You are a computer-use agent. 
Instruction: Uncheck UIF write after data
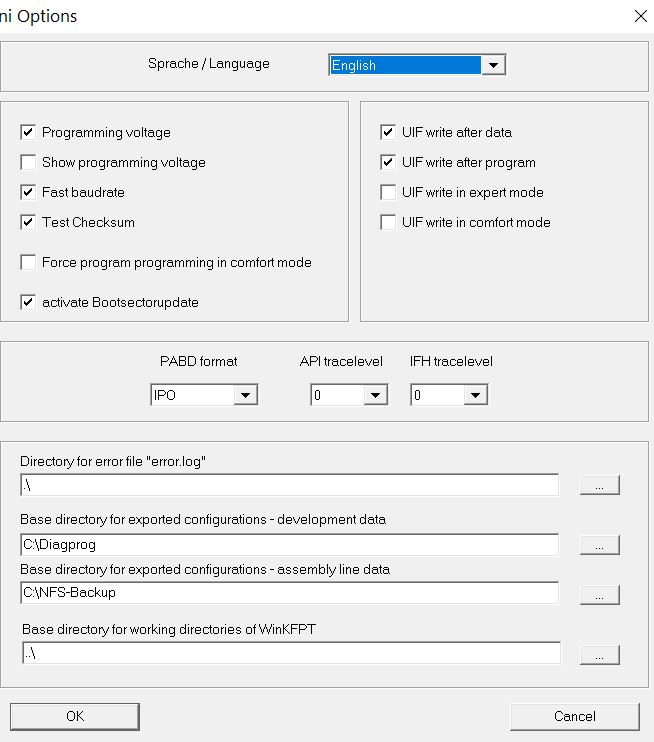click(388, 132)
